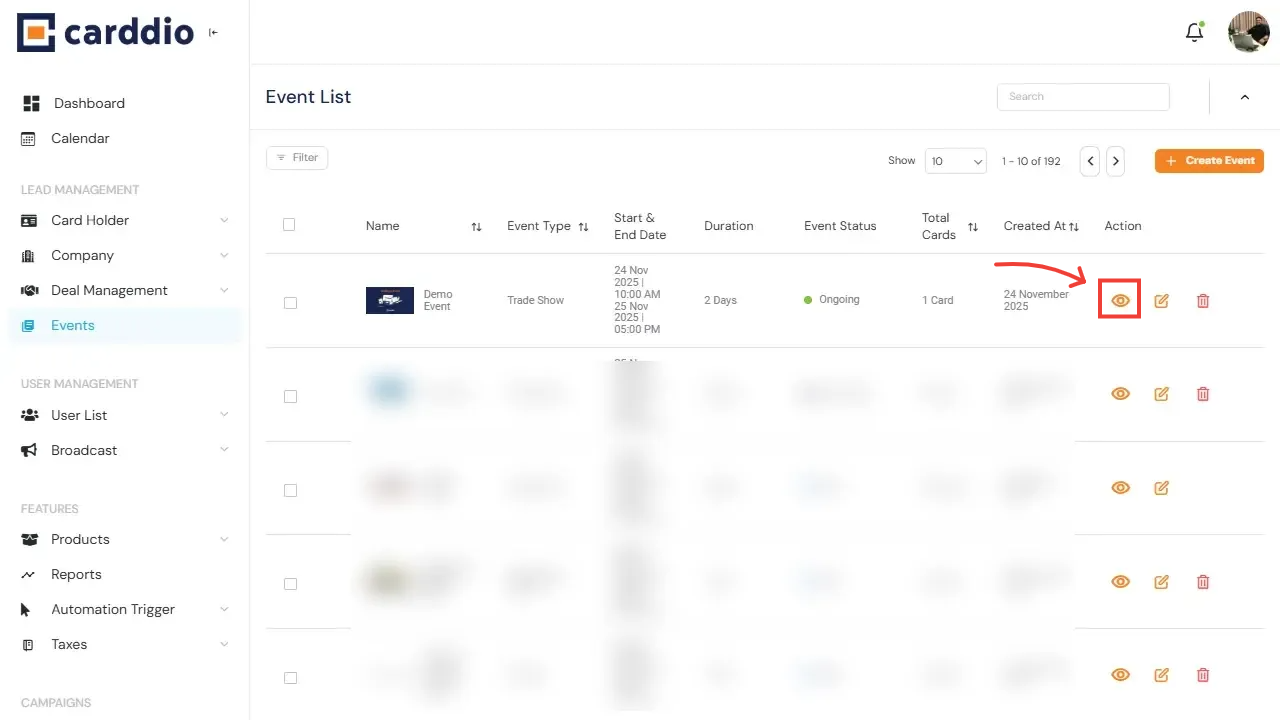The width and height of the screenshot is (1280, 720).
Task: Select the Demo Event row checkbox
Action: [290, 303]
